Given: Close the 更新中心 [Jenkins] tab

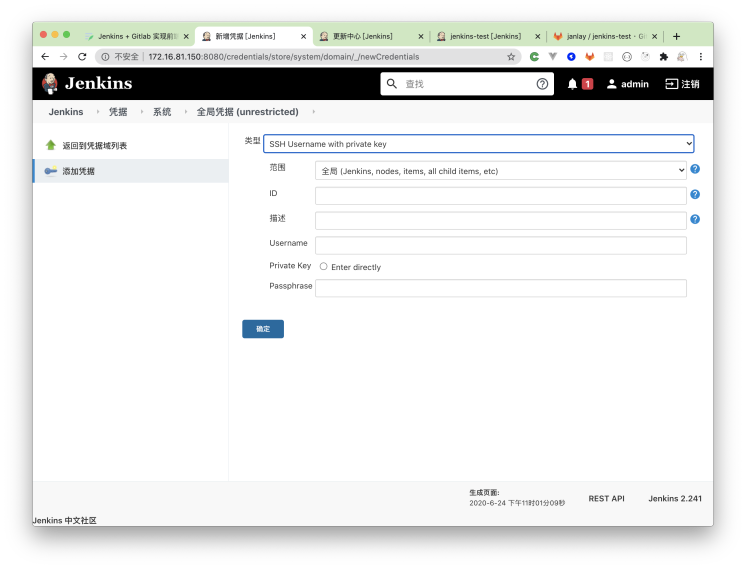Looking at the screenshot, I should tap(421, 36).
